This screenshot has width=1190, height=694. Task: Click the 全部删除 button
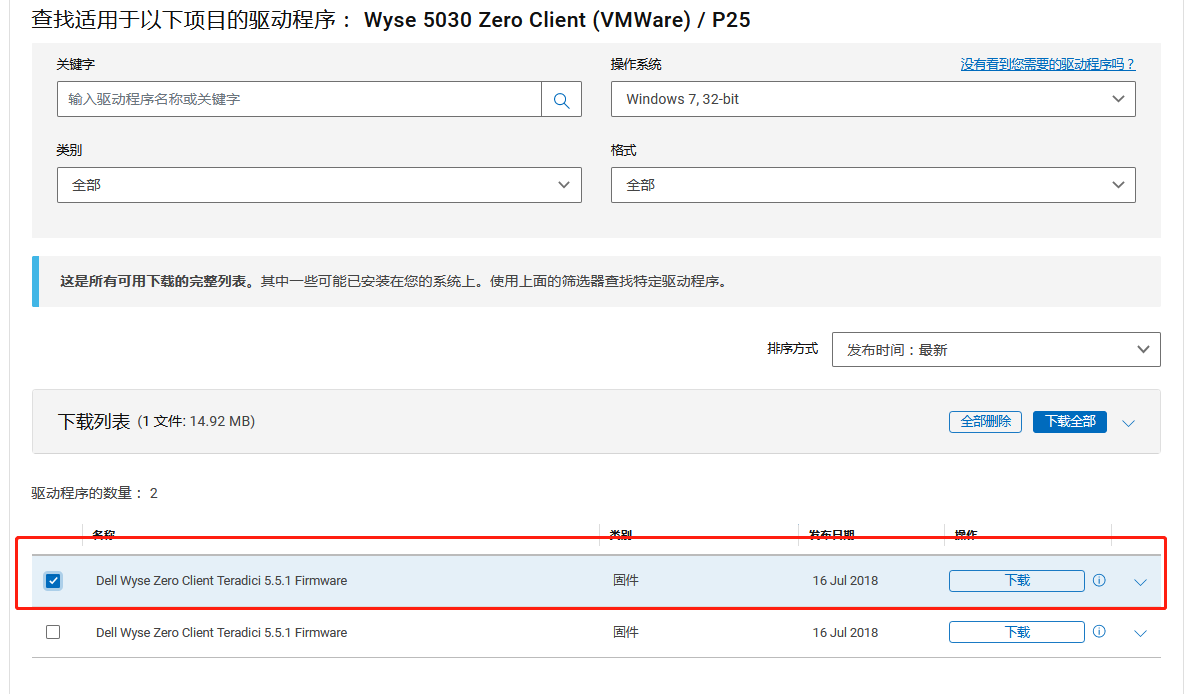(x=985, y=422)
